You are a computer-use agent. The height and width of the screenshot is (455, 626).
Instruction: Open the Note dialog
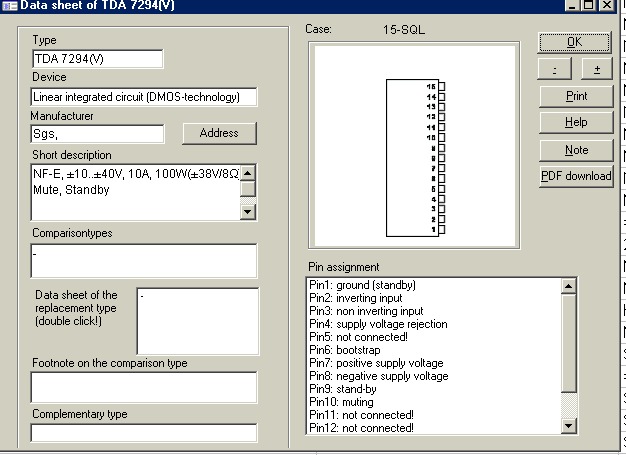(x=576, y=150)
